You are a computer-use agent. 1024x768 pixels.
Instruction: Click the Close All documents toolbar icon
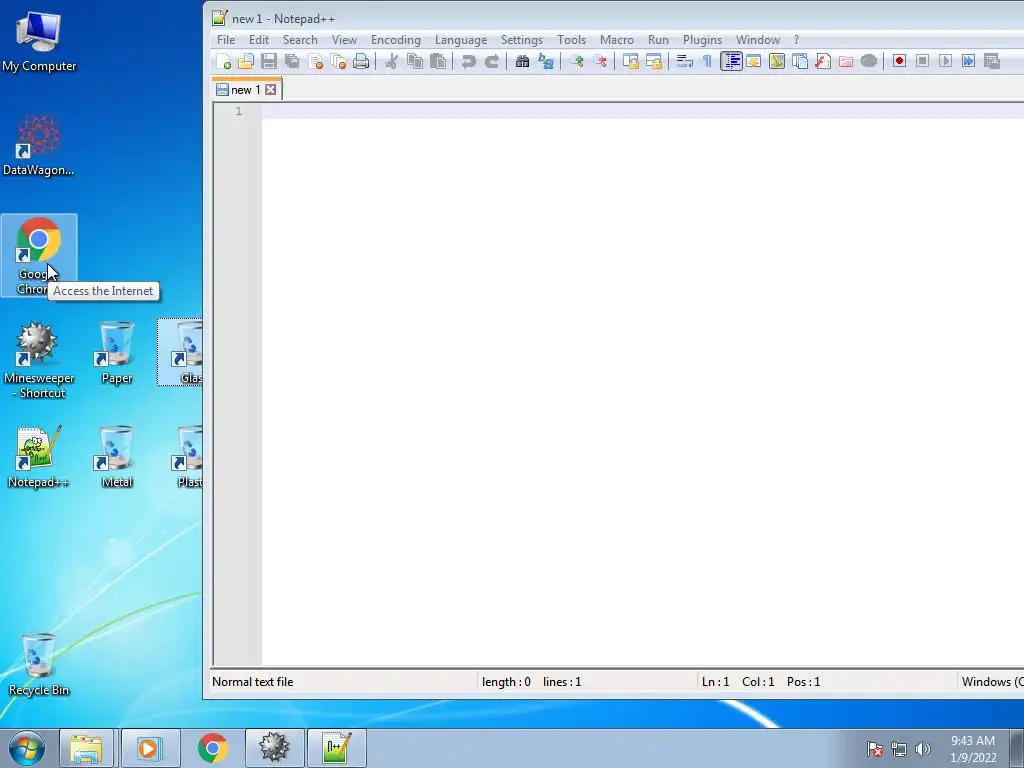(338, 61)
